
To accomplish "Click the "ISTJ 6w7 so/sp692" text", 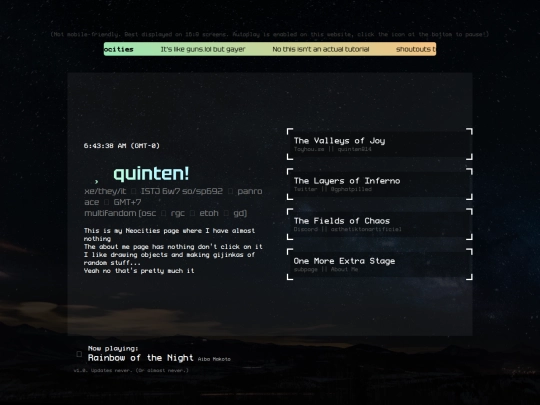I will [181, 191].
